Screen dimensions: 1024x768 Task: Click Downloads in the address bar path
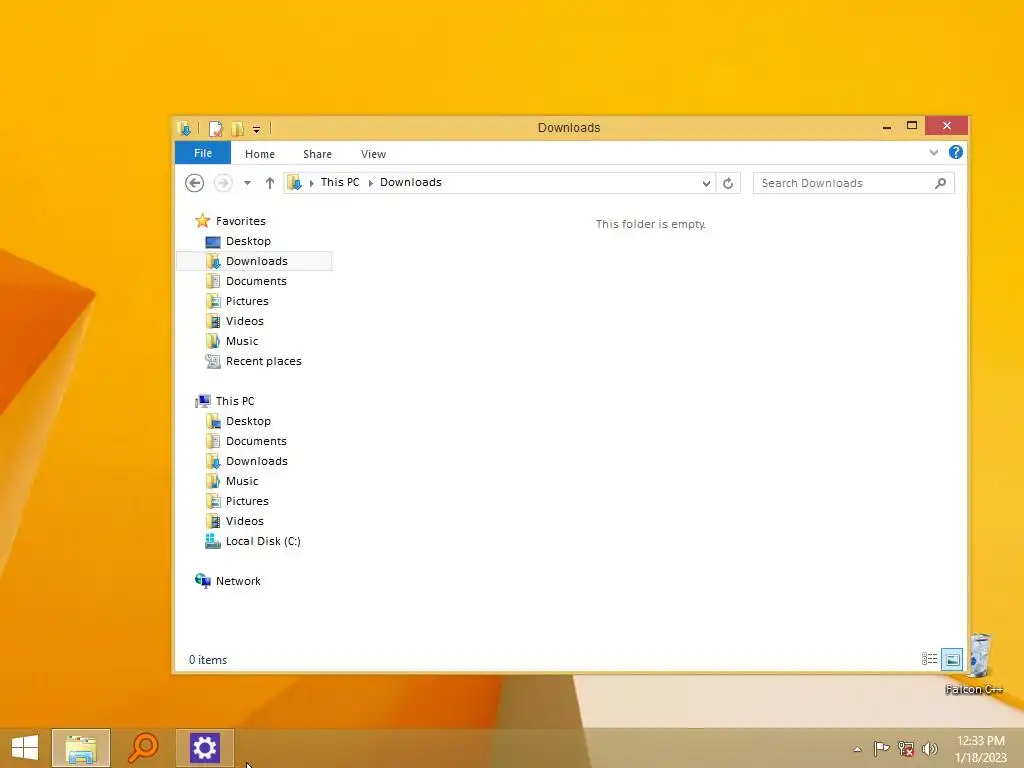tap(411, 182)
